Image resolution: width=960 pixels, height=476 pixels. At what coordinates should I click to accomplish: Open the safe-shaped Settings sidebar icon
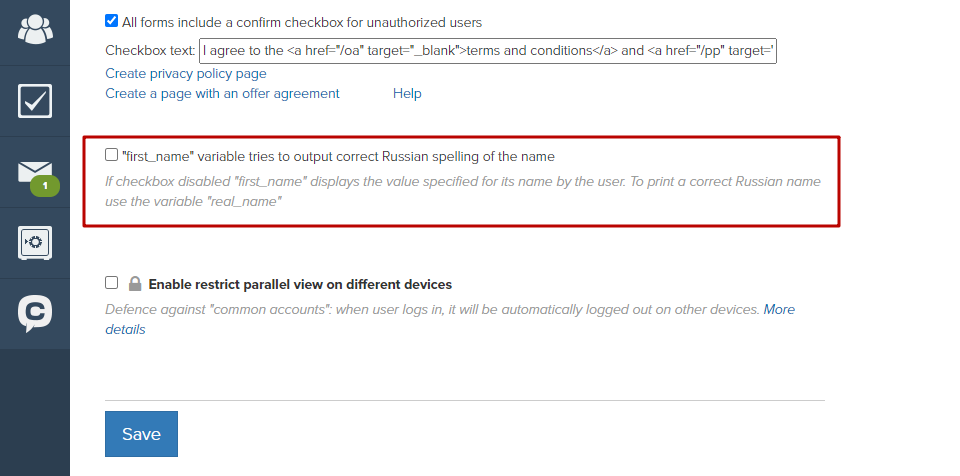click(35, 243)
